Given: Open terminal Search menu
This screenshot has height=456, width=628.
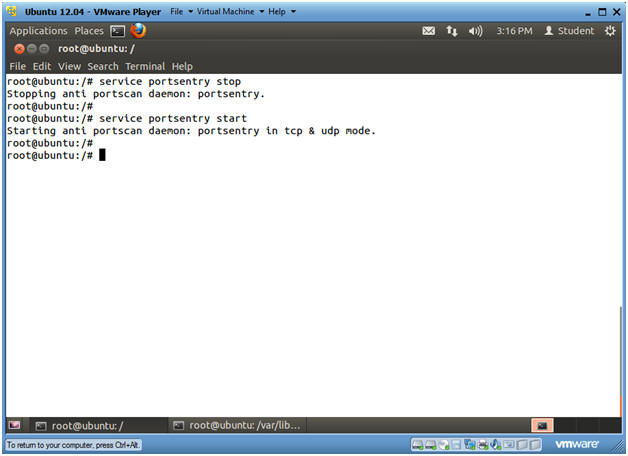Looking at the screenshot, I should pyautogui.click(x=103, y=66).
